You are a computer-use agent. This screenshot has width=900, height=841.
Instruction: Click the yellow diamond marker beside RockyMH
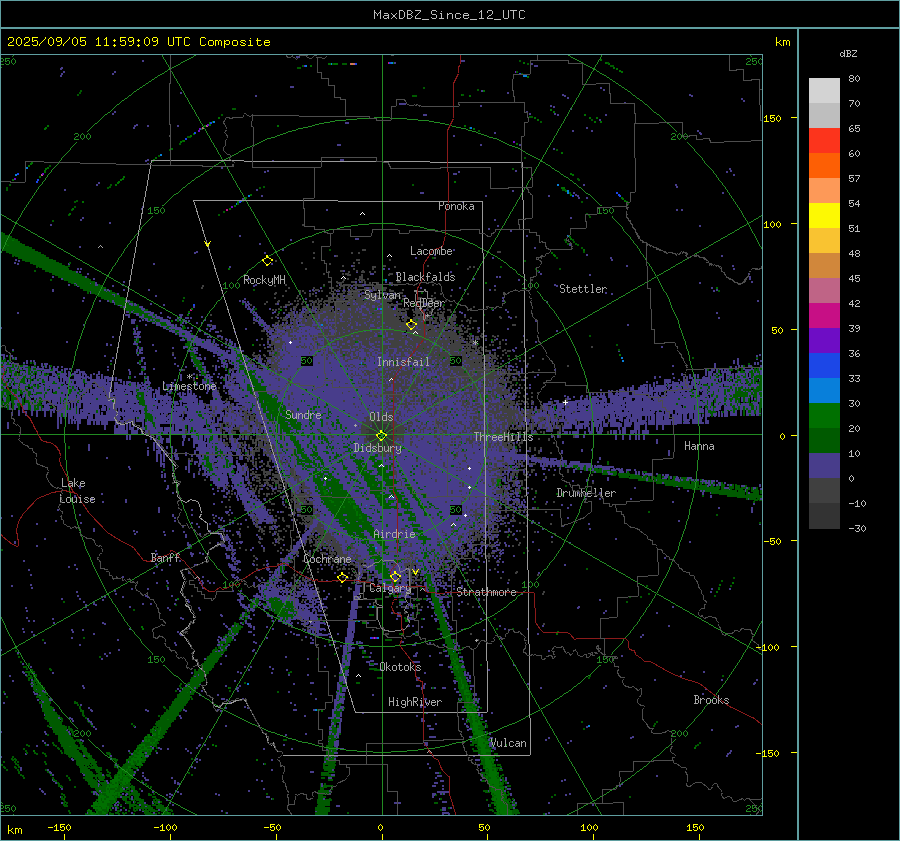click(267, 261)
